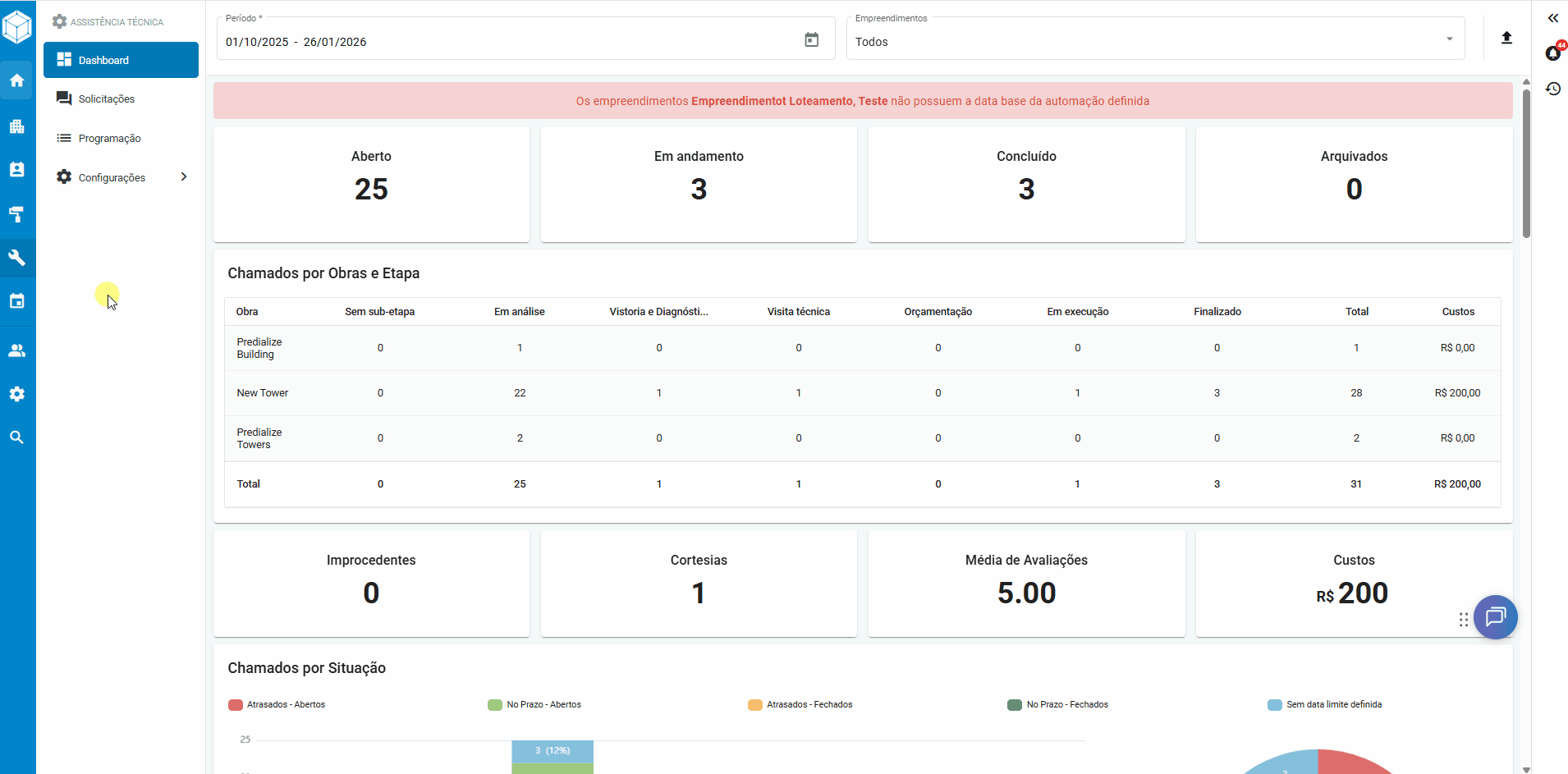
Task: Select the paint roller icon in the sidebar
Action: pos(16,214)
